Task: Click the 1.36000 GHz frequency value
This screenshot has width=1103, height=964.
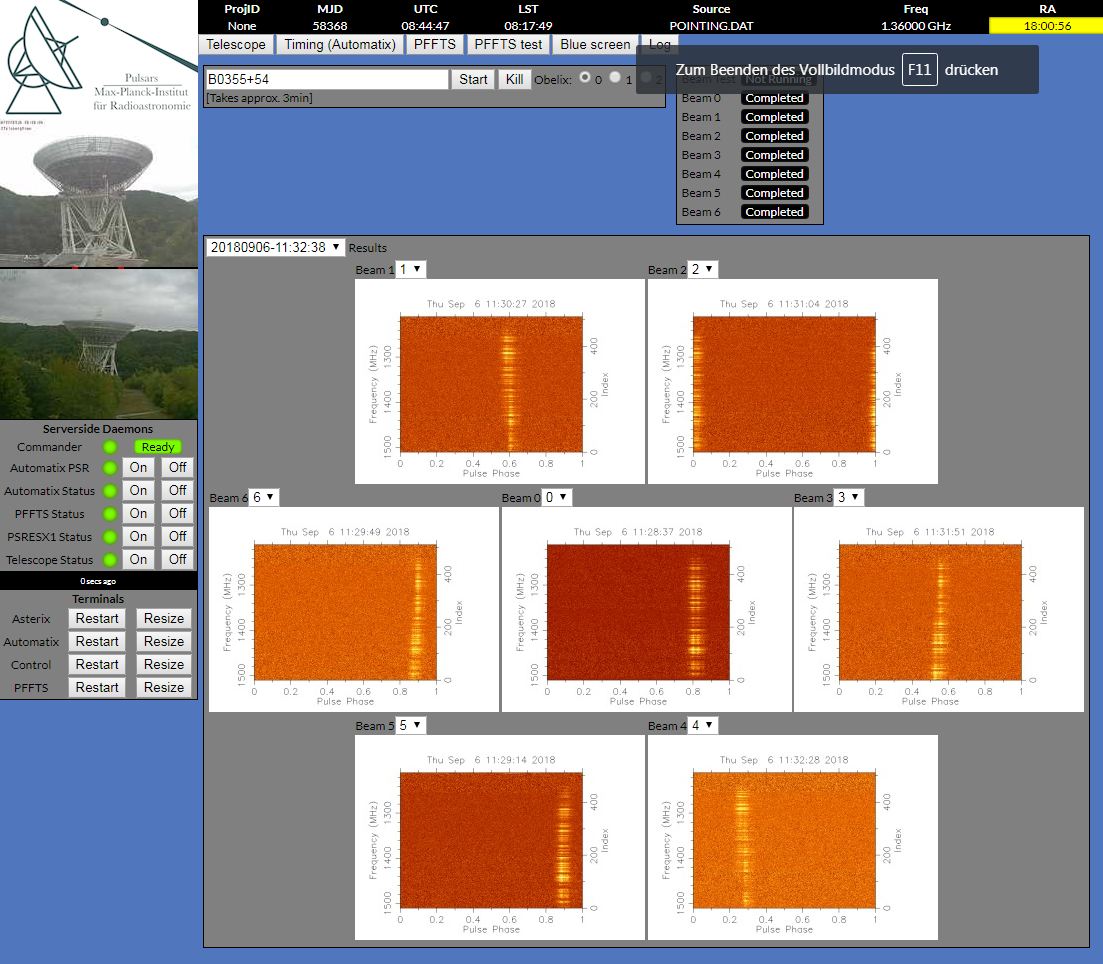Action: point(916,26)
